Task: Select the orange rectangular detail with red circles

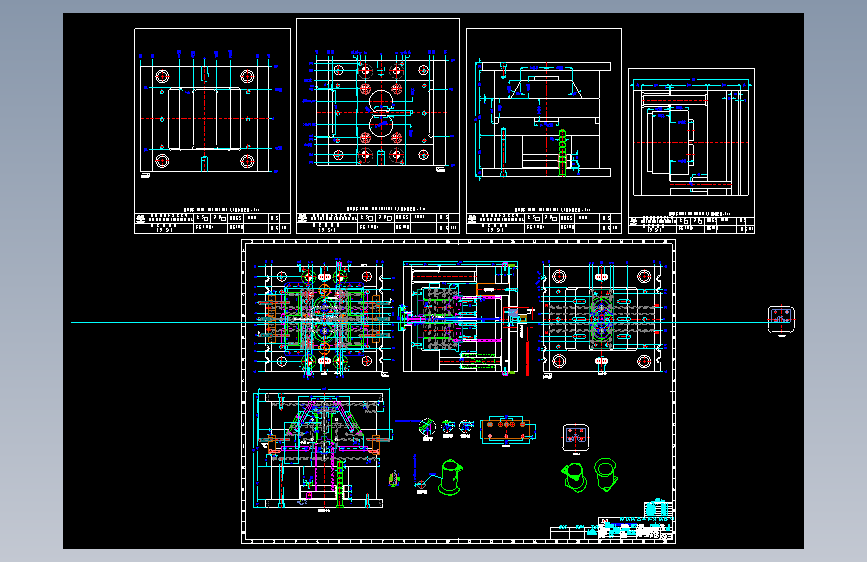Action: (506, 430)
